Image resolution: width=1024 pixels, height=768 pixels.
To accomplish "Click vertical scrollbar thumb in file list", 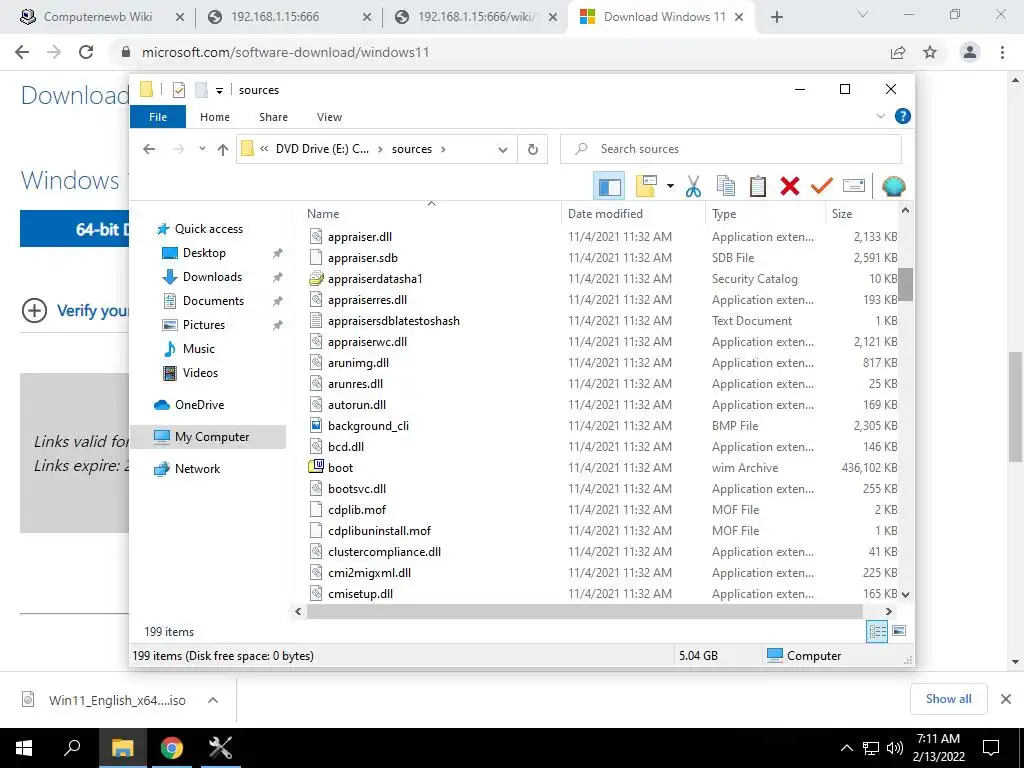I will [905, 284].
